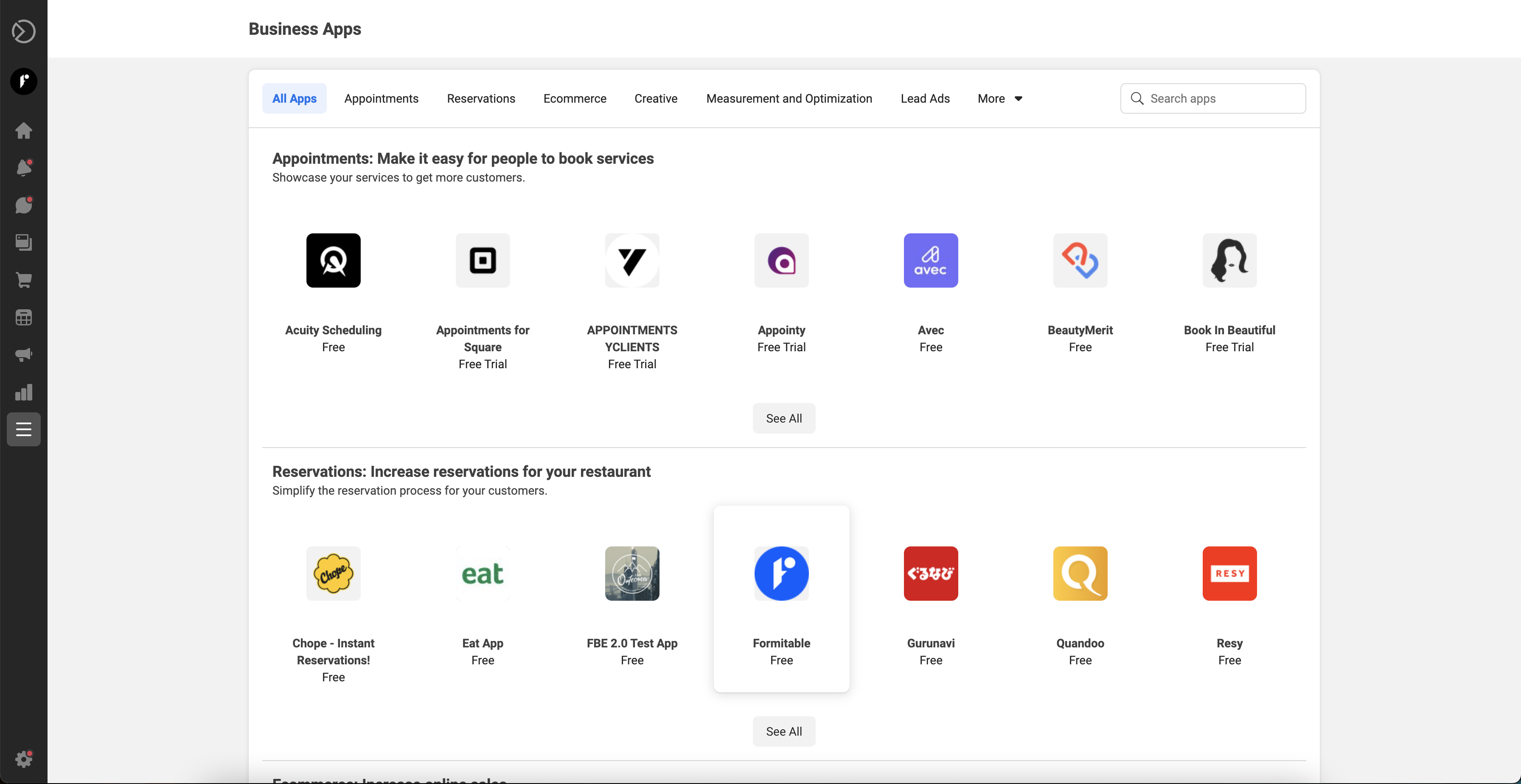Click the search magnifier icon

point(1137,98)
